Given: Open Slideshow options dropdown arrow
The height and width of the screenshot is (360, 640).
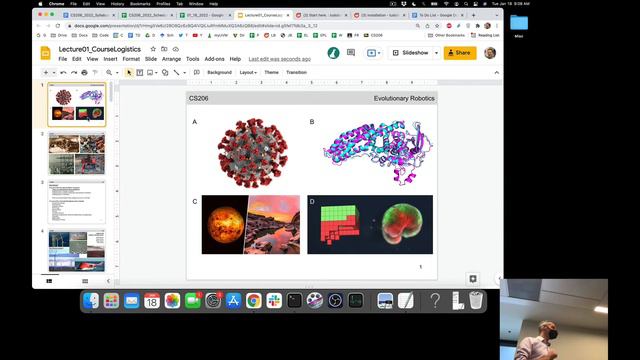Looking at the screenshot, I should point(436,53).
